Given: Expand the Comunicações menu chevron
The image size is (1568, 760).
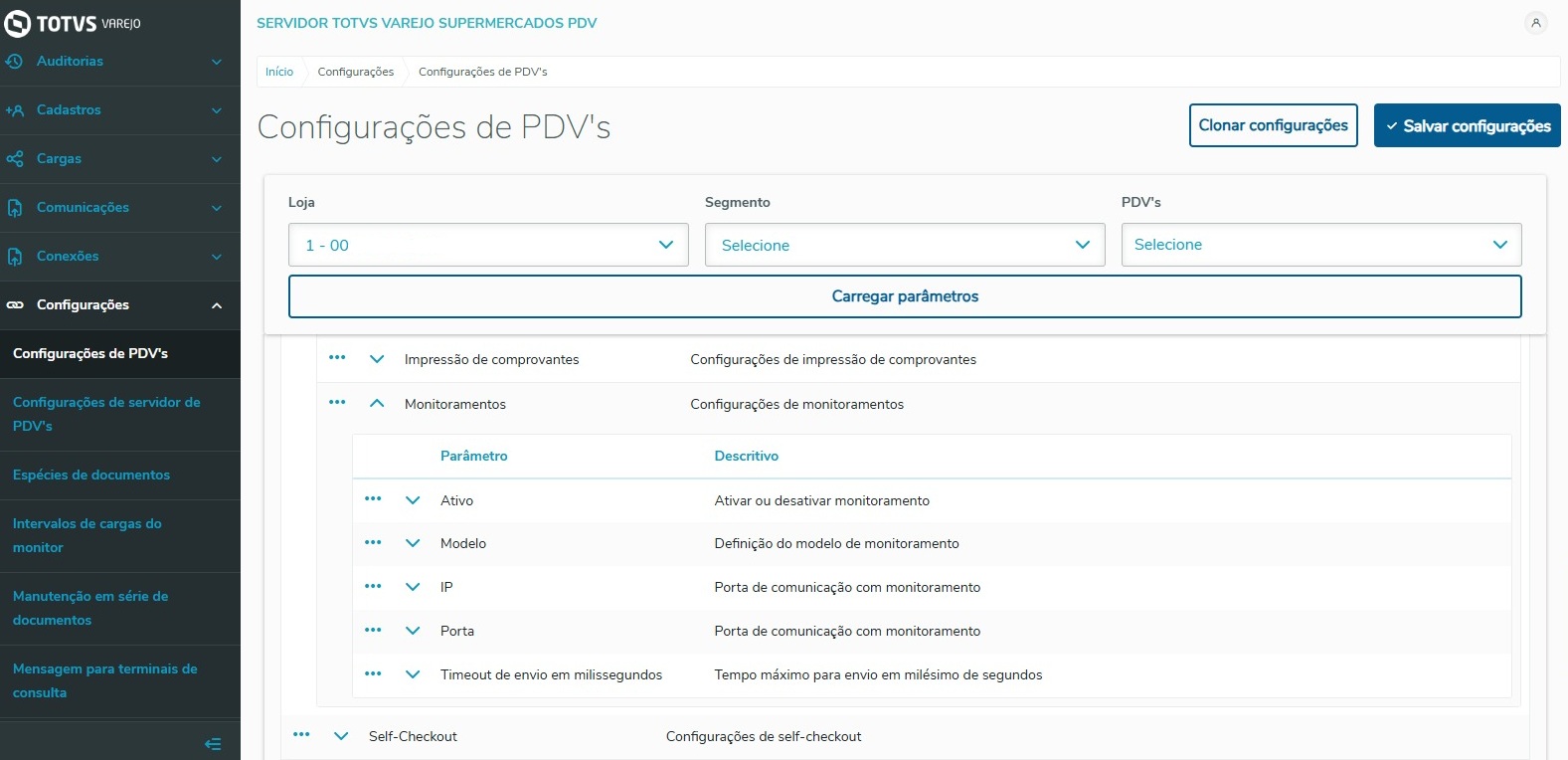Looking at the screenshot, I should [217, 208].
